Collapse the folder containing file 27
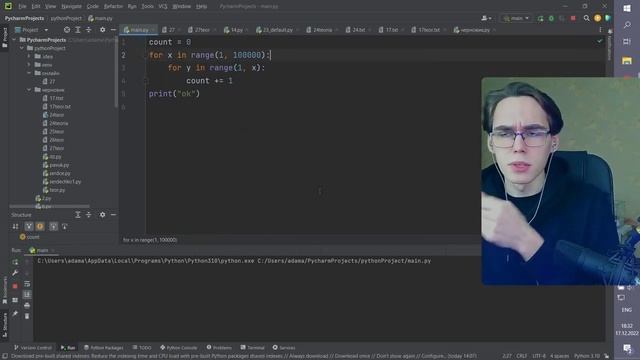The image size is (640, 360). pyautogui.click(x=29, y=73)
